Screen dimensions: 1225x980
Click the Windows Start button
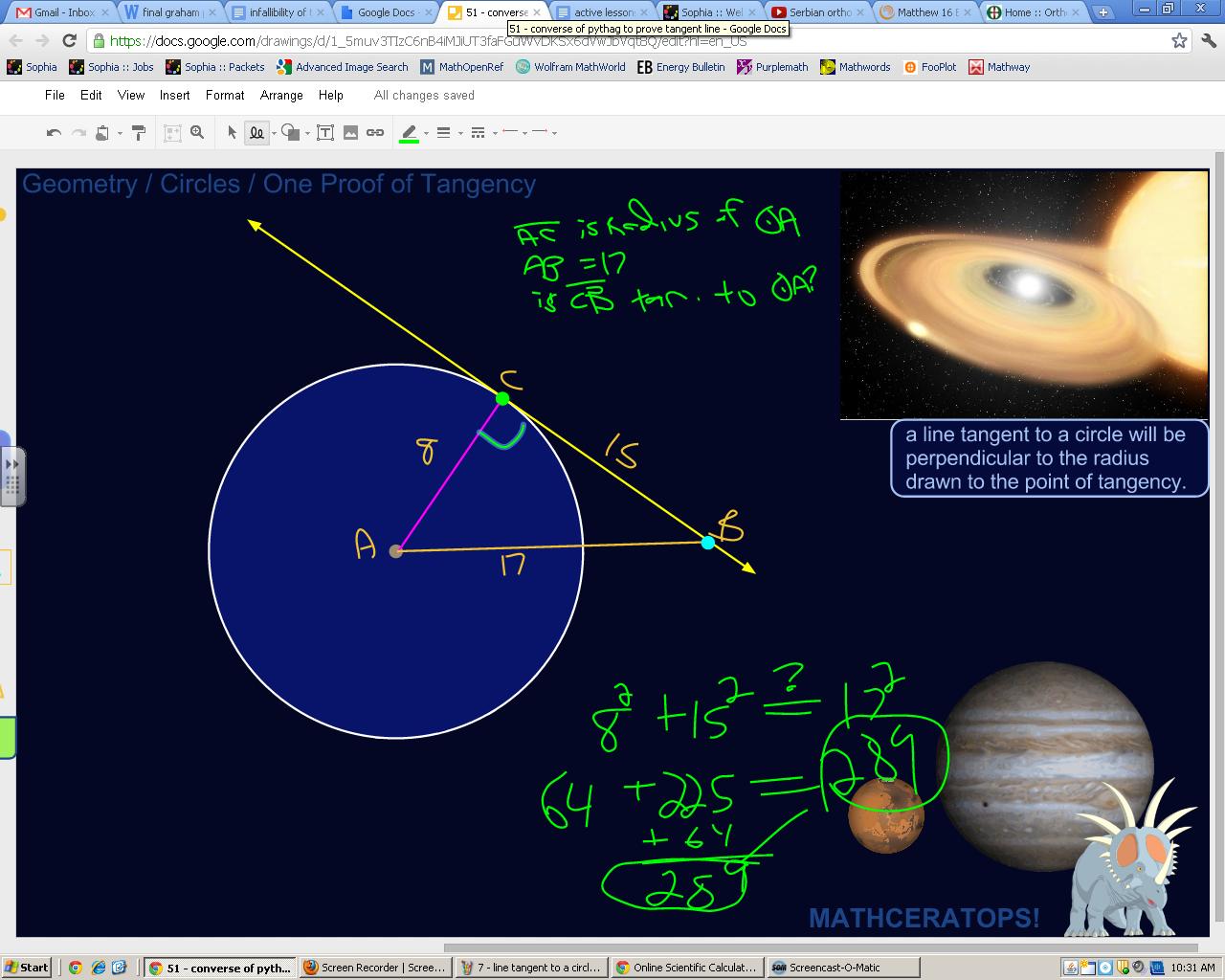(26, 968)
